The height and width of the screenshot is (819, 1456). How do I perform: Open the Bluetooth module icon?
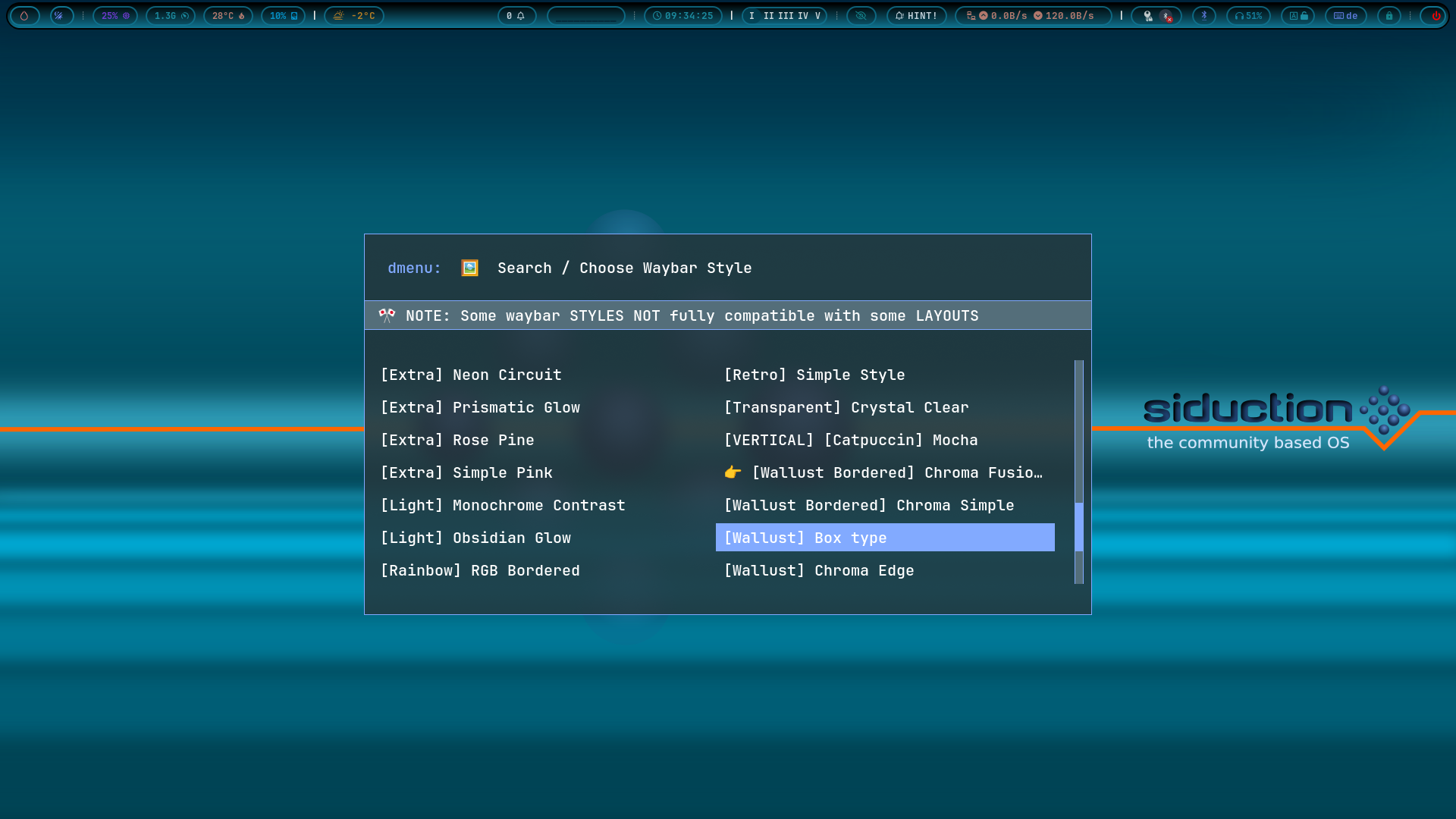point(1203,16)
